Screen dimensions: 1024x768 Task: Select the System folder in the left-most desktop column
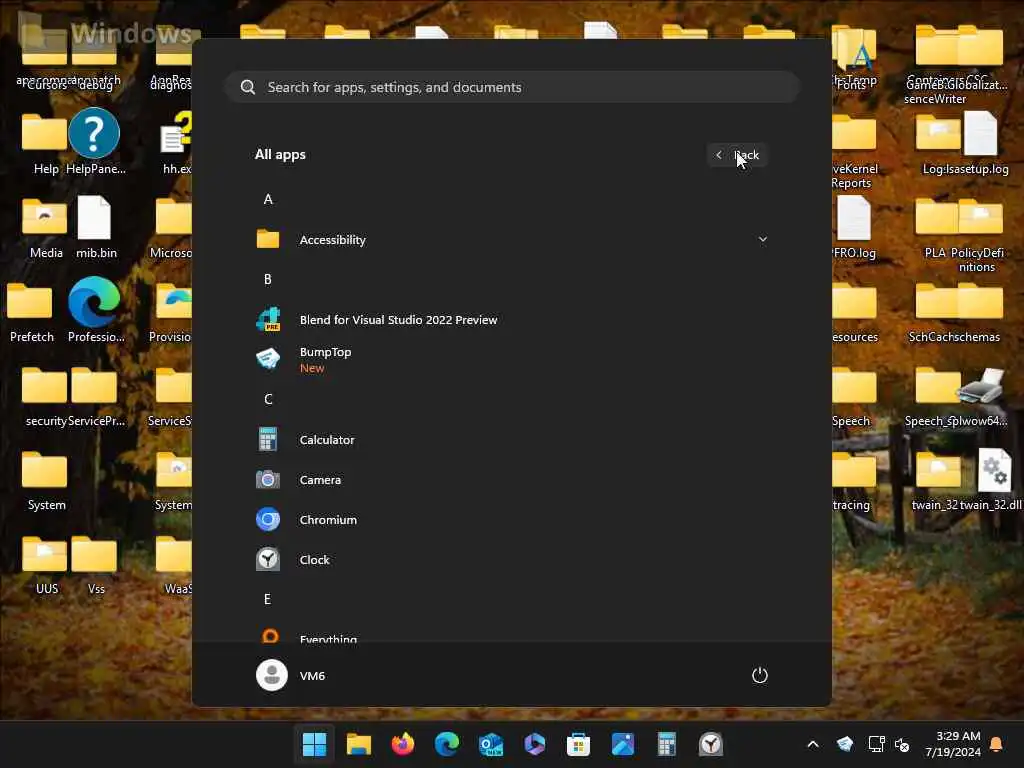point(46,480)
